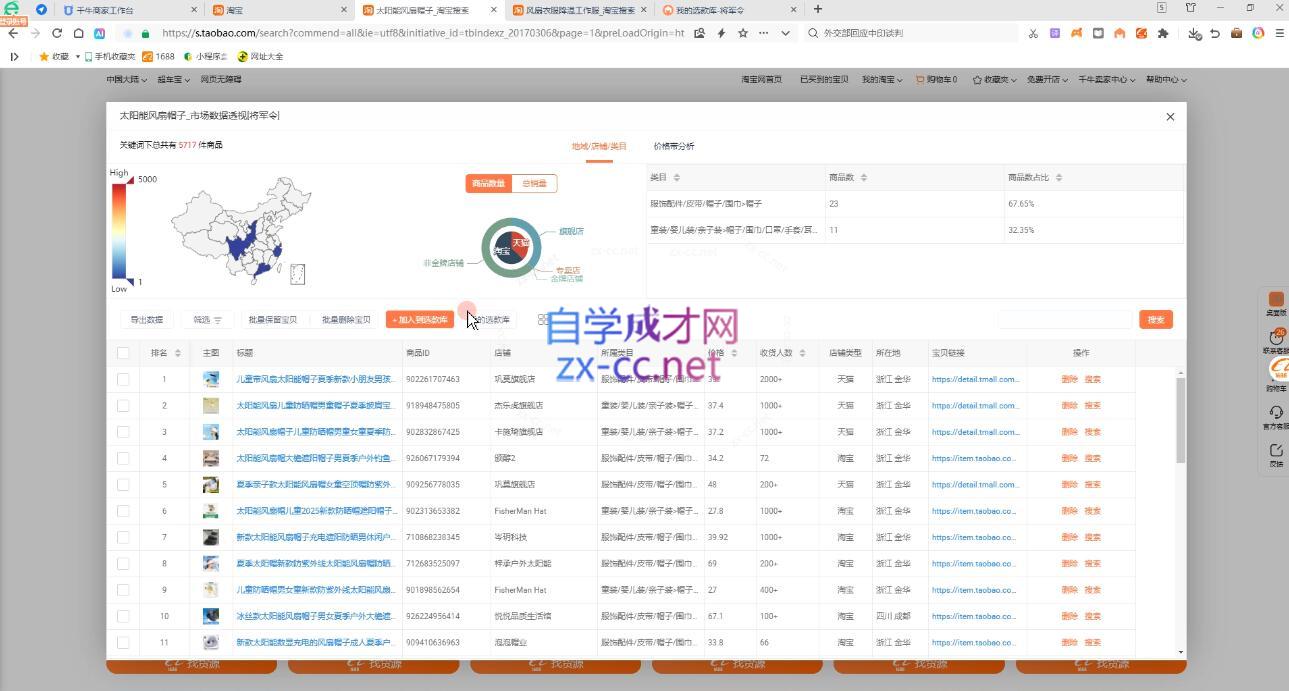This screenshot has height=691, width=1289.
Task: Switch to the 价格带分析 tab
Action: tap(674, 146)
